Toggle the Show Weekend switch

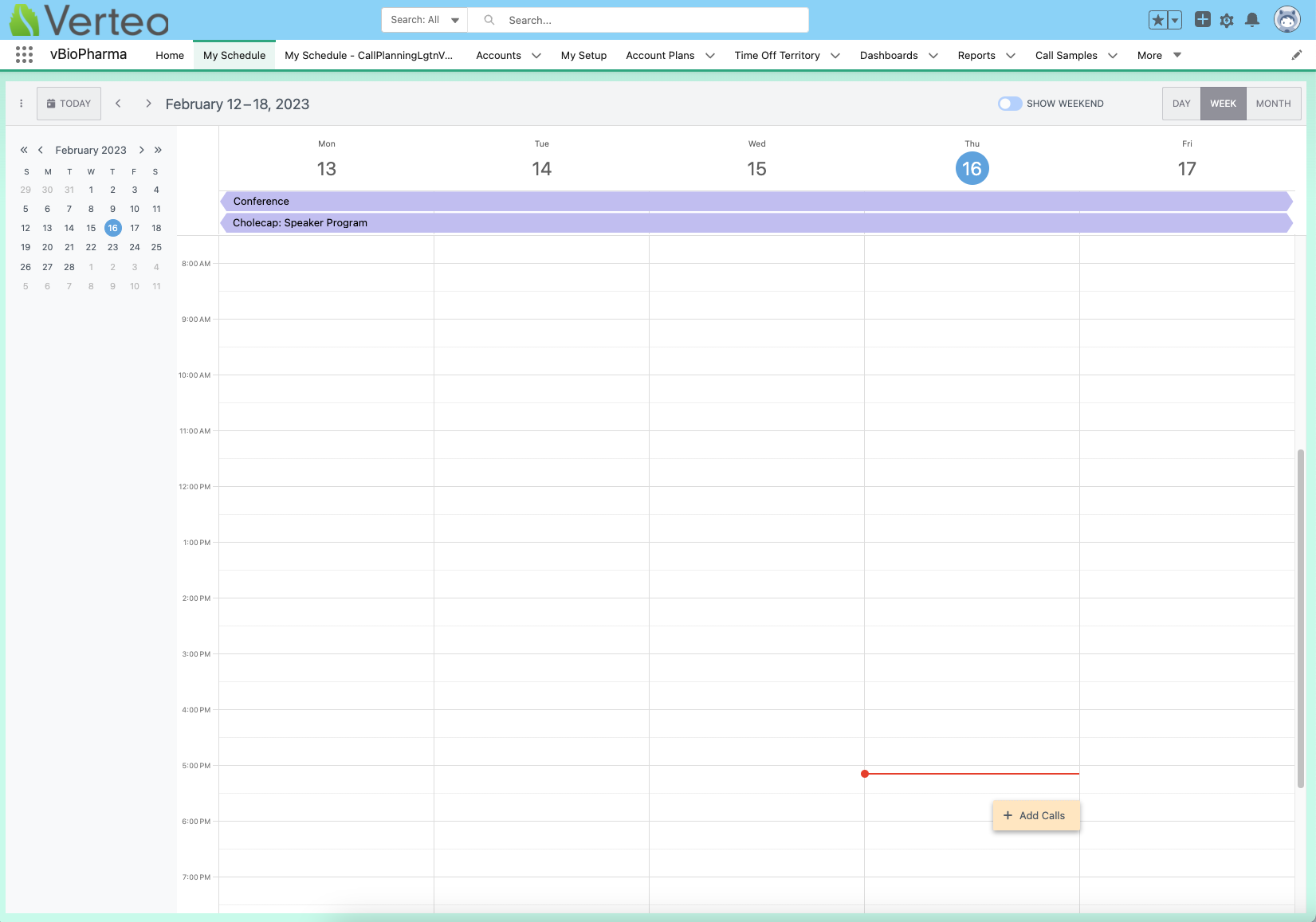coord(1009,104)
